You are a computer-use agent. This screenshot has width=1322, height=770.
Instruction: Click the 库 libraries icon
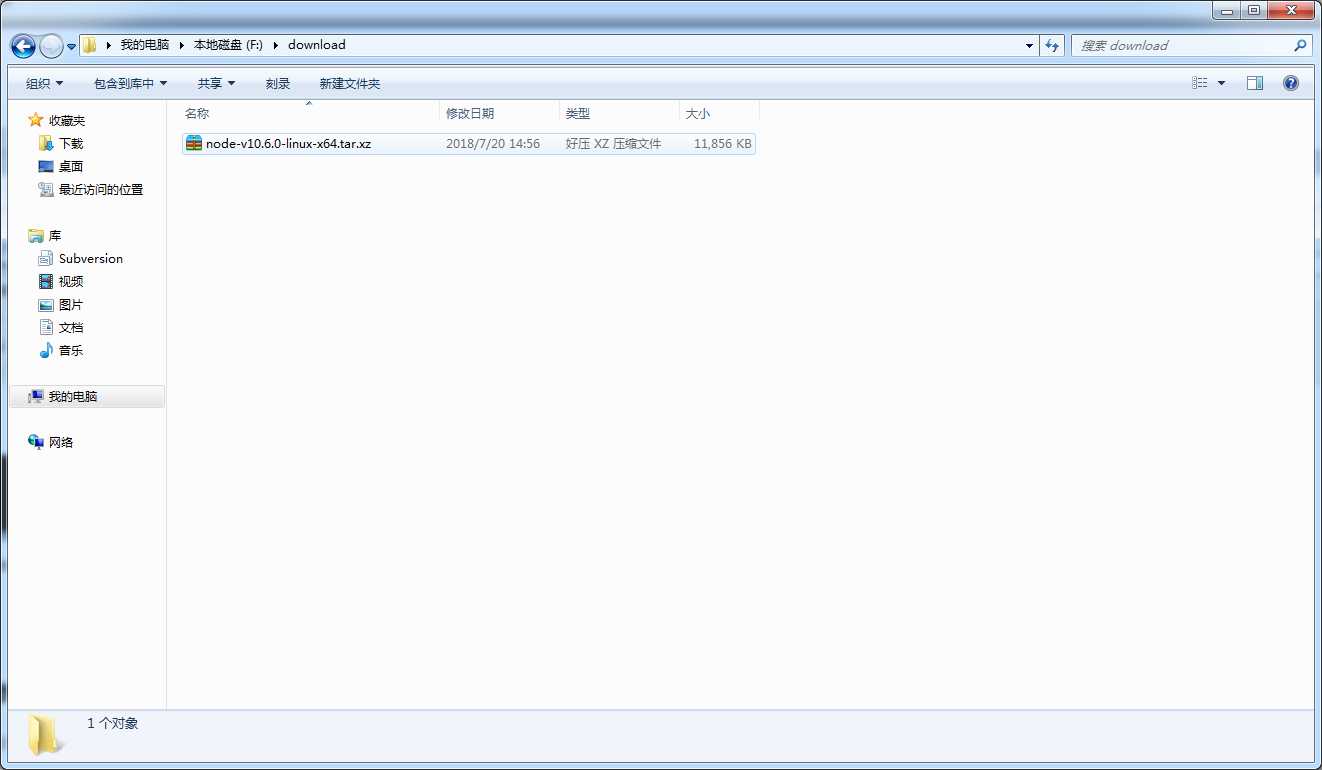click(x=36, y=235)
